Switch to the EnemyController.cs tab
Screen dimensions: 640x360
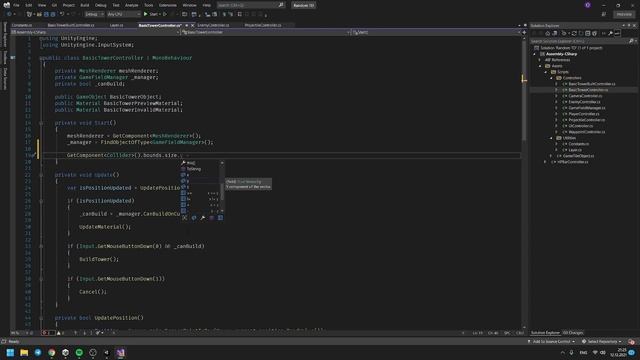point(213,25)
